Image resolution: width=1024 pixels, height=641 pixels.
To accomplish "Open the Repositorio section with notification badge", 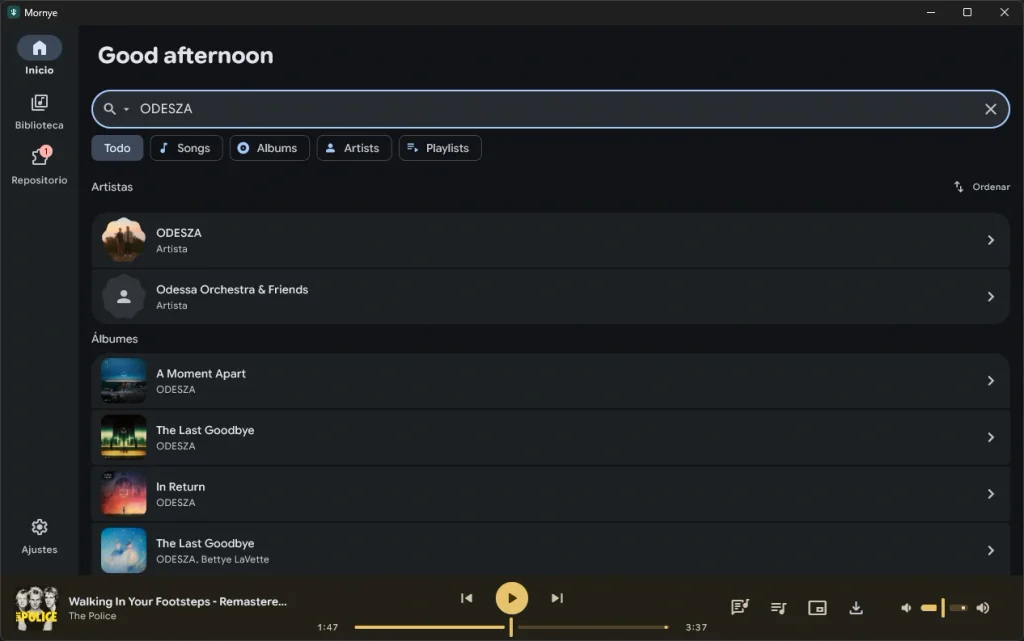I will (39, 166).
